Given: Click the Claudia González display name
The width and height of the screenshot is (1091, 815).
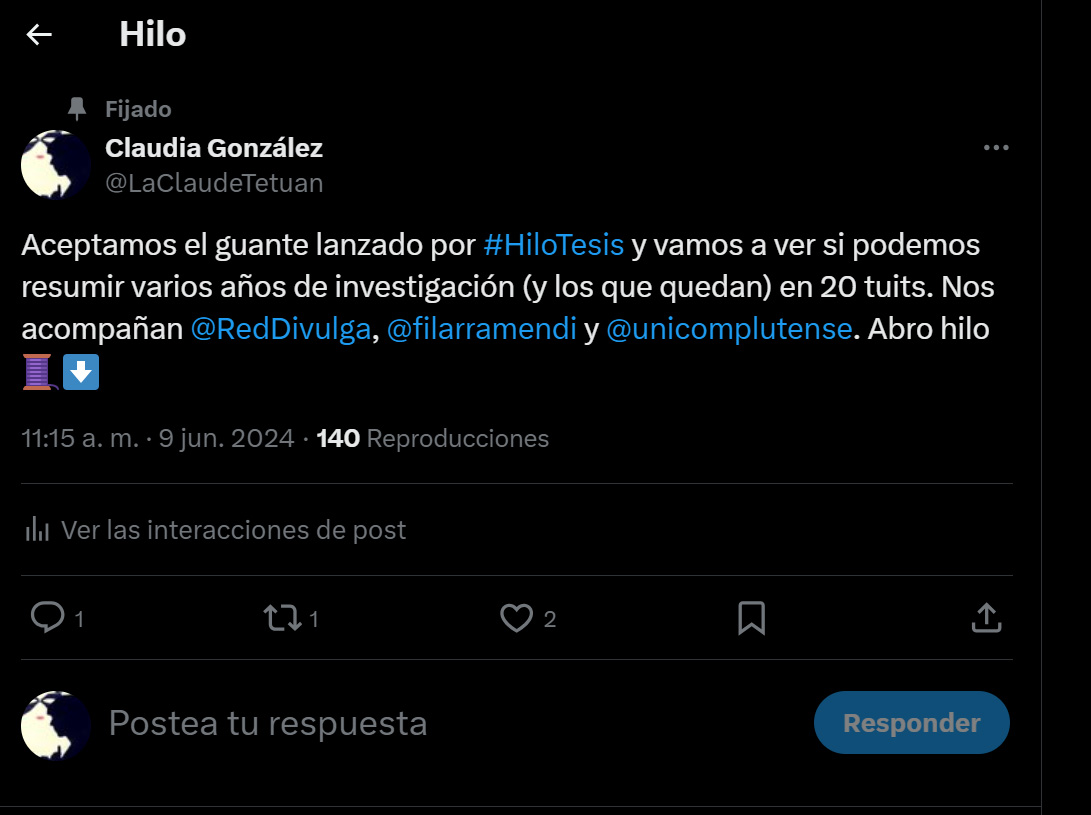Looking at the screenshot, I should tap(214, 148).
